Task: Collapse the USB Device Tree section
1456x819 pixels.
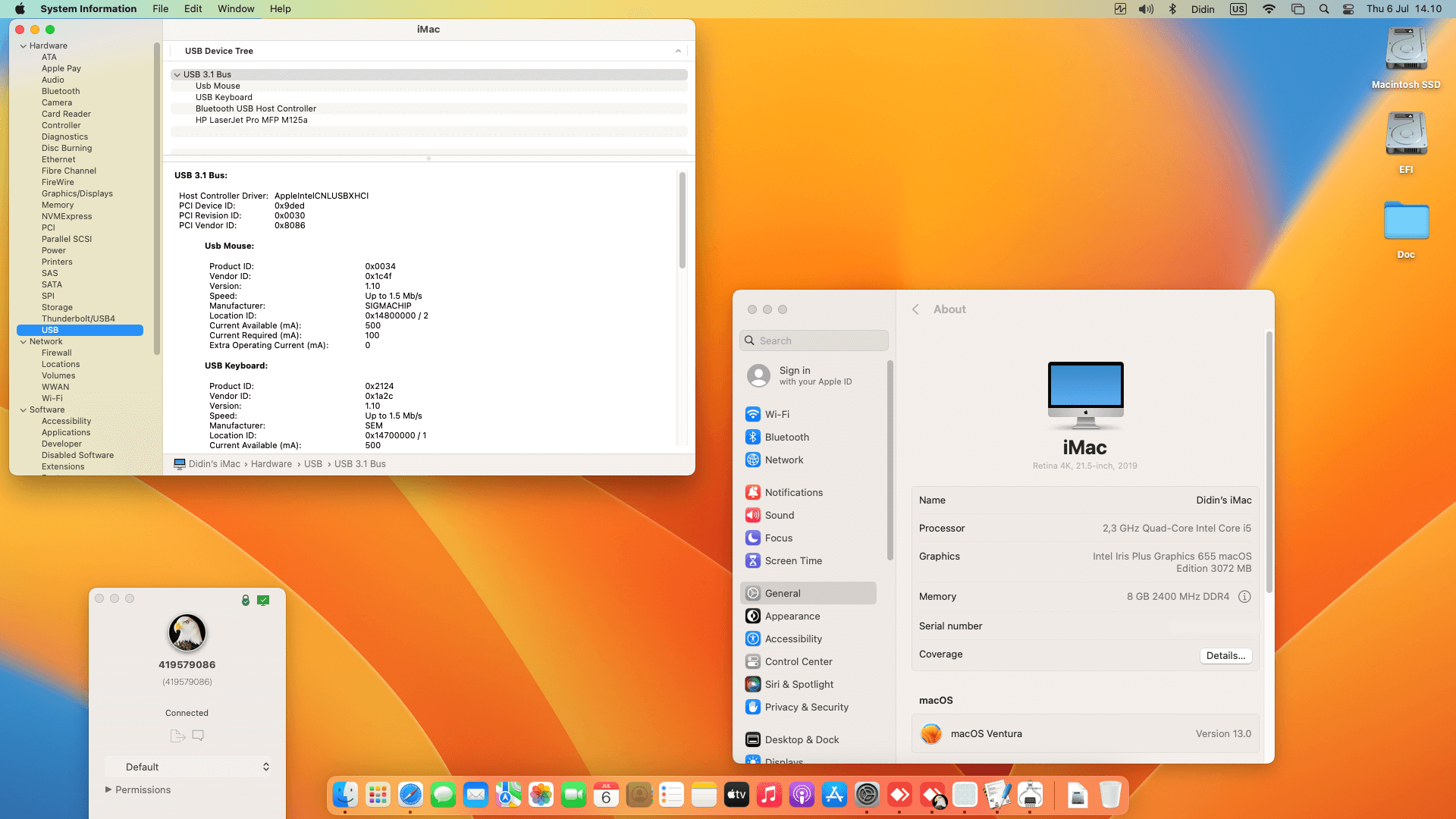Action: (679, 51)
